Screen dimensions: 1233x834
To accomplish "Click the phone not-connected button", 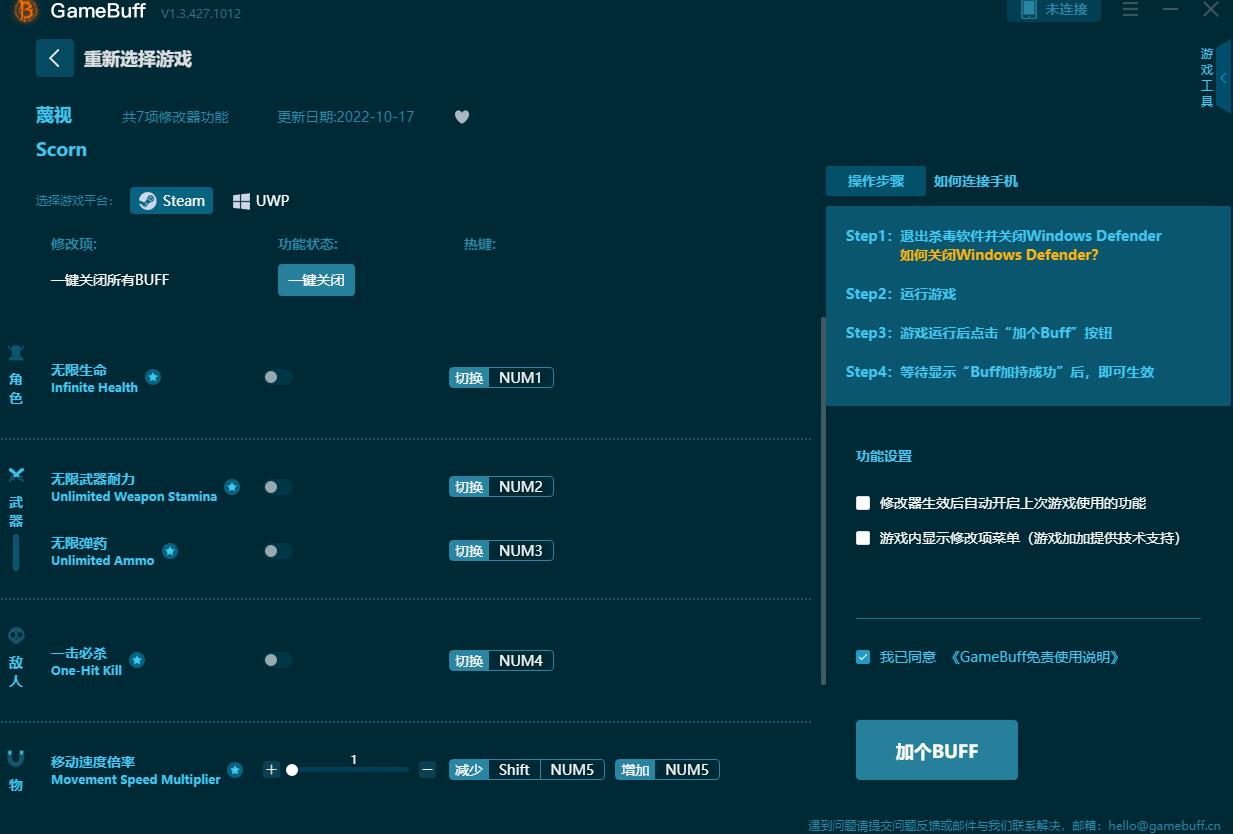I will coord(1054,10).
